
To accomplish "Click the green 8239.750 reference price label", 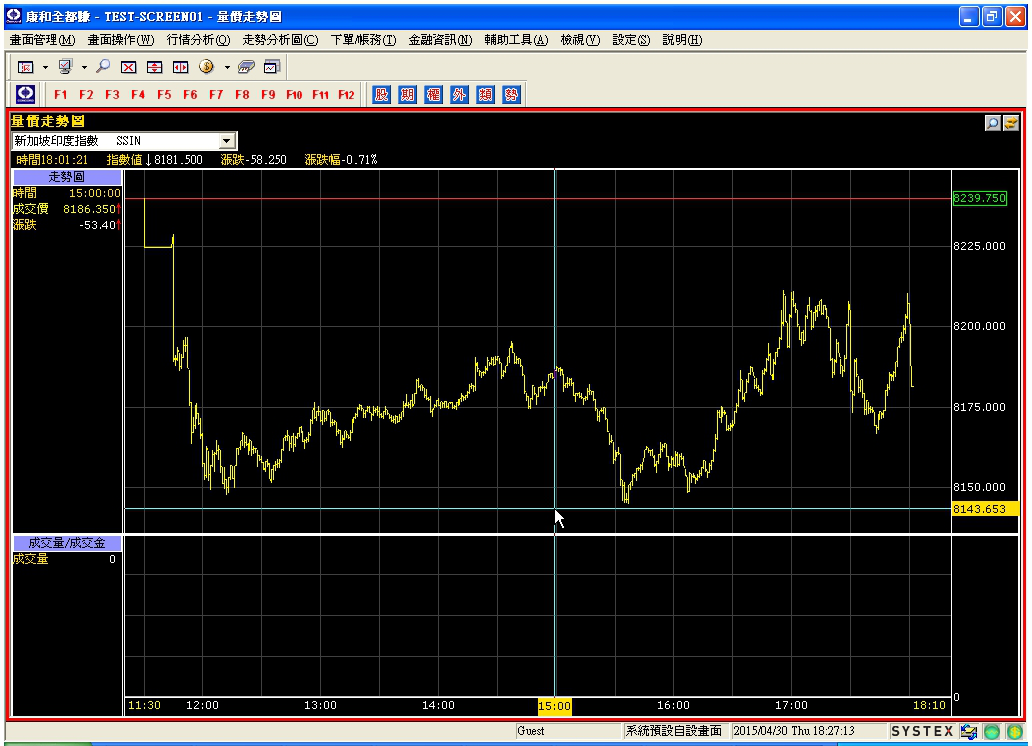I will pos(980,198).
